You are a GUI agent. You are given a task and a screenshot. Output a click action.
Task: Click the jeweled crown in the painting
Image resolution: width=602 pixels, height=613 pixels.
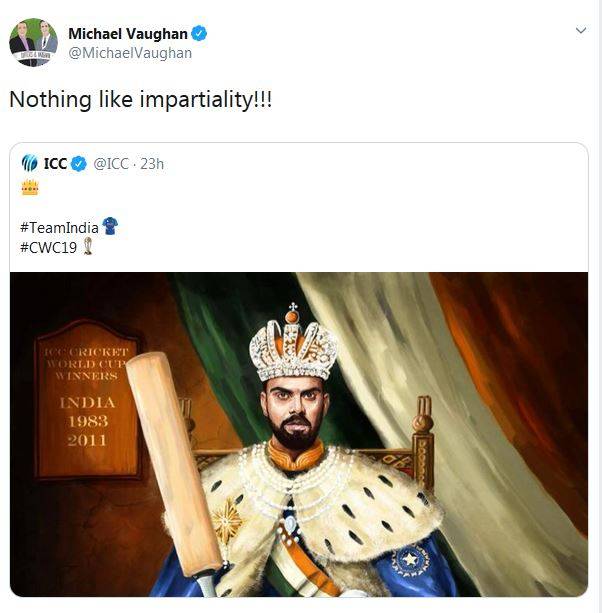pos(293,347)
